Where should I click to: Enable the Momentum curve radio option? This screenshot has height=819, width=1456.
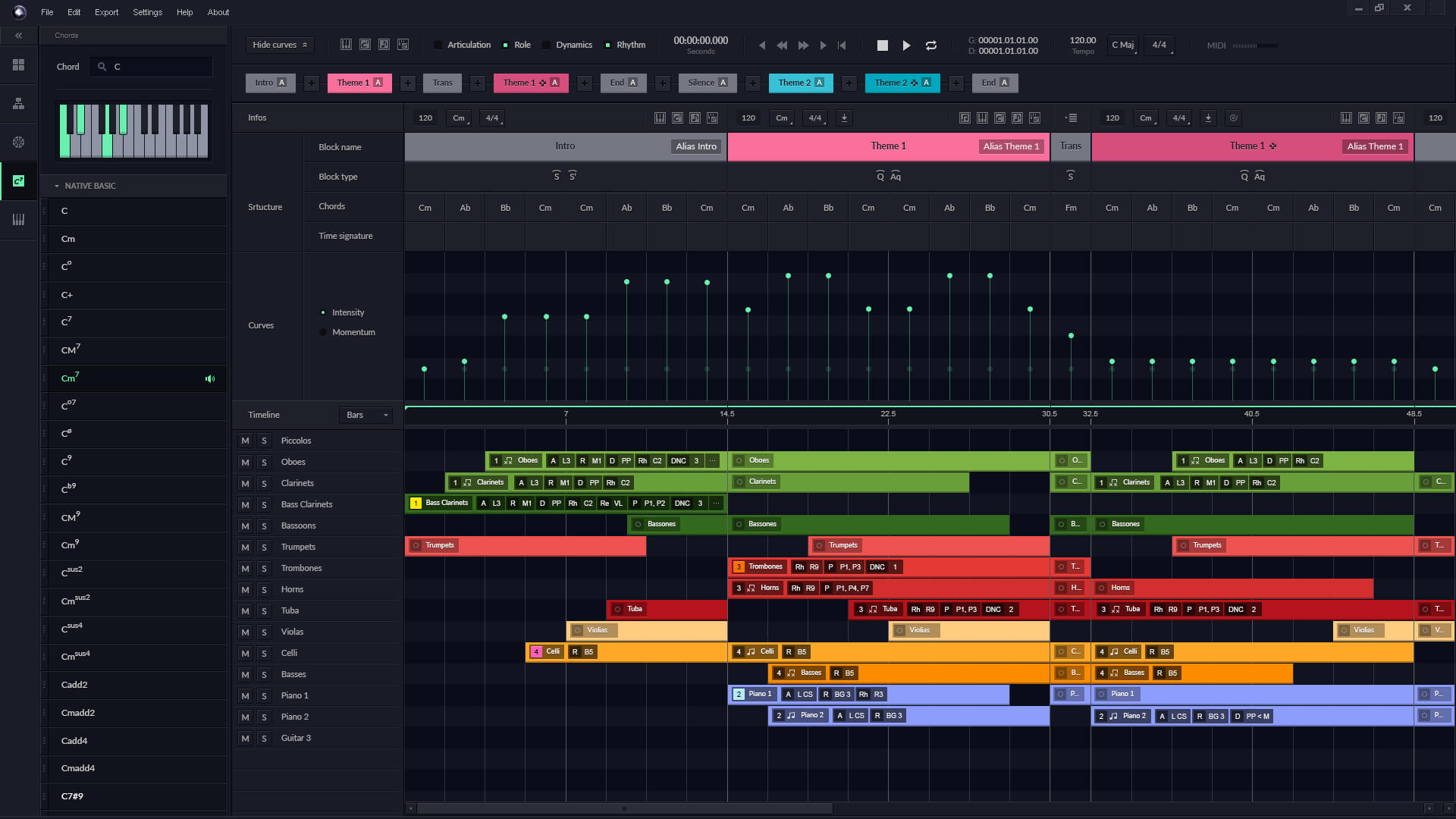(x=323, y=332)
